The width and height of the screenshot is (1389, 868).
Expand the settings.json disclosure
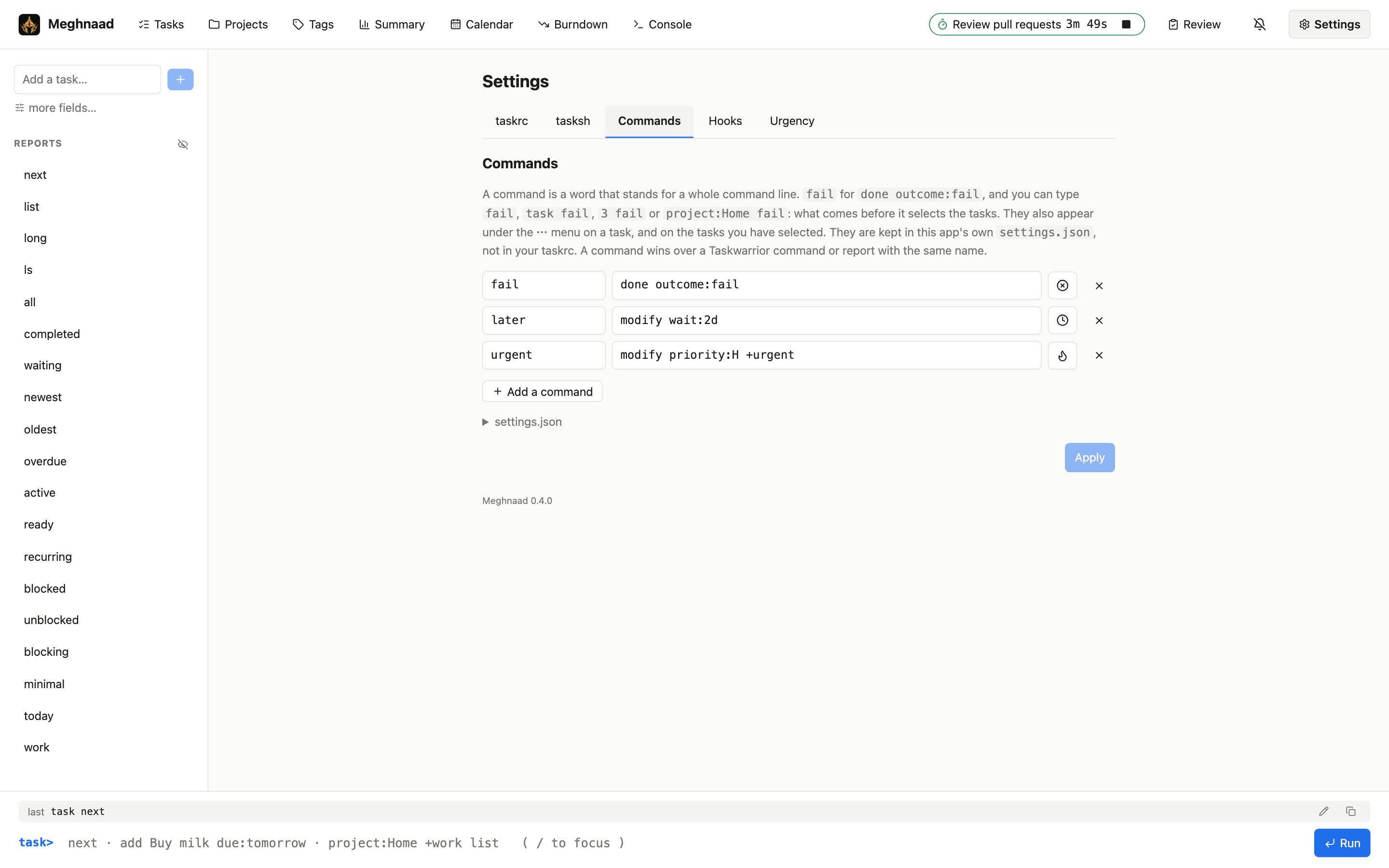click(x=522, y=422)
